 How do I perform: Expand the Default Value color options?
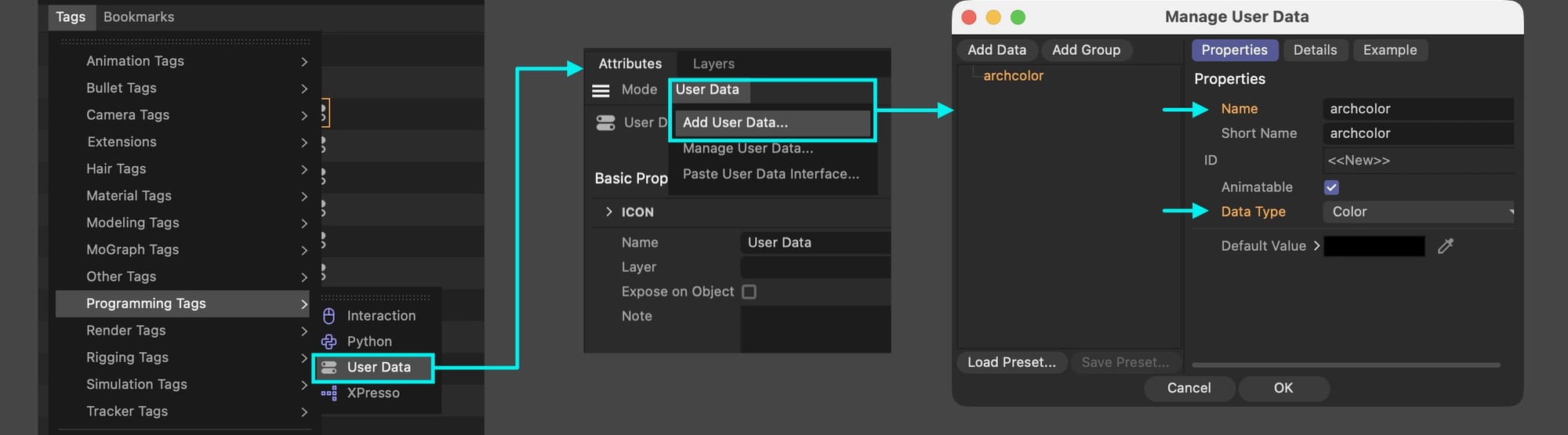pyautogui.click(x=1316, y=246)
